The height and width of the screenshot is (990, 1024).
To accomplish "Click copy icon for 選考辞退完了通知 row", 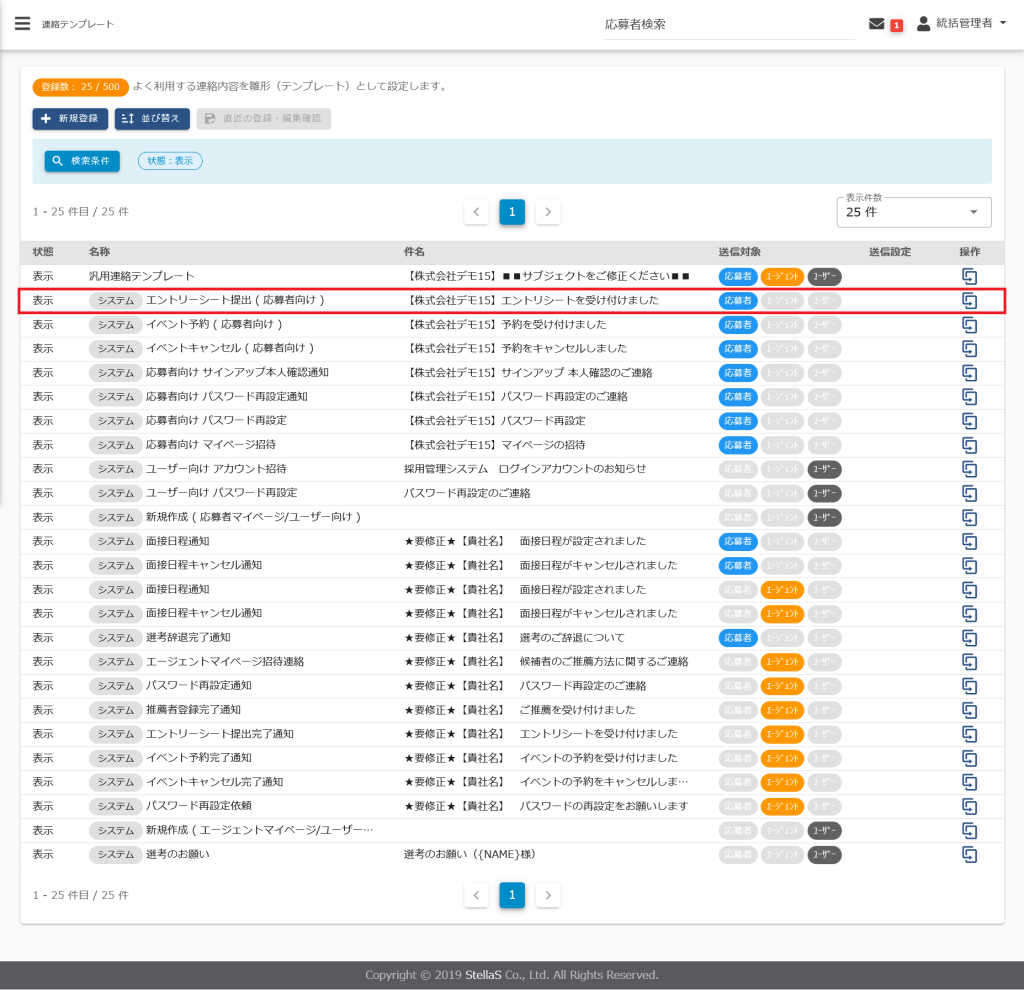I will point(969,637).
